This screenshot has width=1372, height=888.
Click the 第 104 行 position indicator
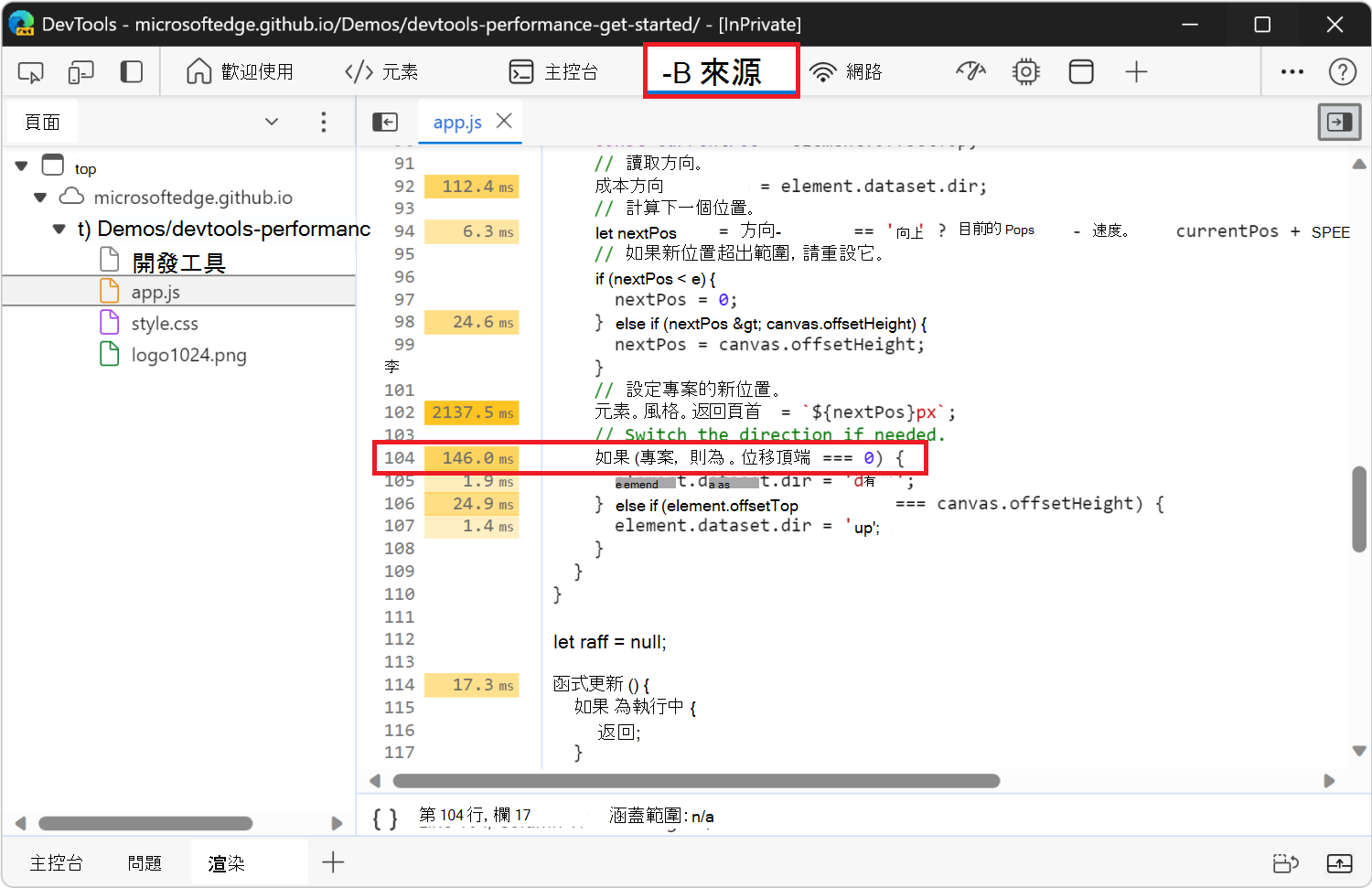tap(475, 815)
